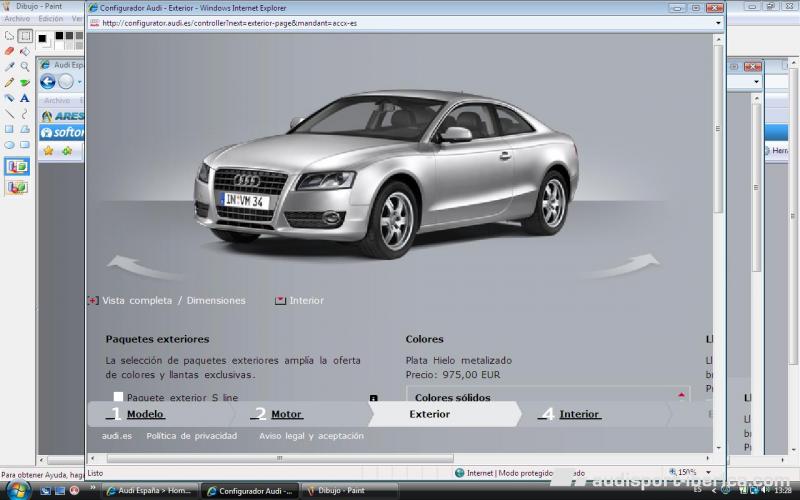The width and height of the screenshot is (800, 500).
Task: Pick the black swatch in Paint palette
Action: click(60, 35)
